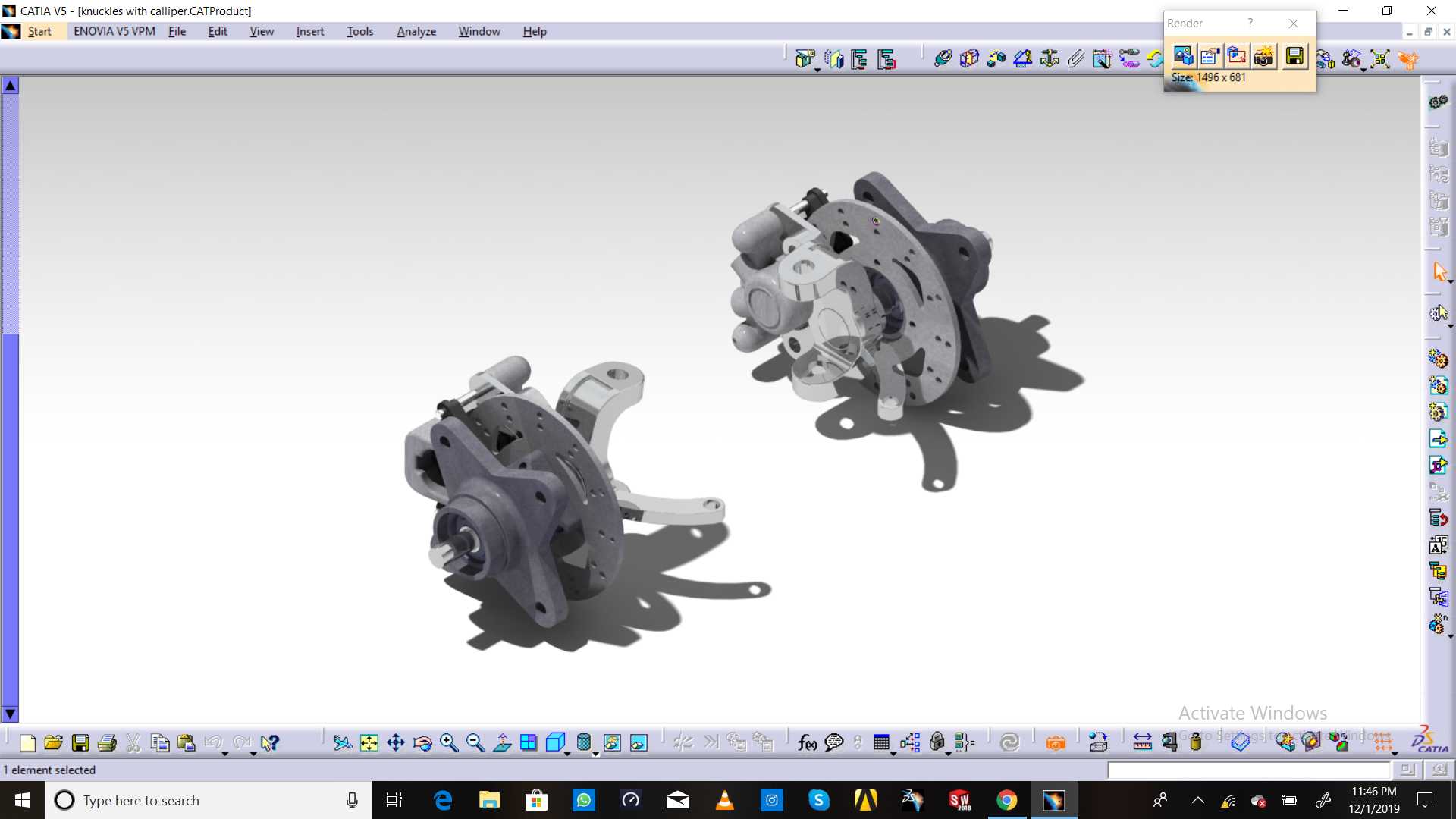Open SolidWorks 2018 from taskbar
The height and width of the screenshot is (819, 1456).
coord(959,800)
